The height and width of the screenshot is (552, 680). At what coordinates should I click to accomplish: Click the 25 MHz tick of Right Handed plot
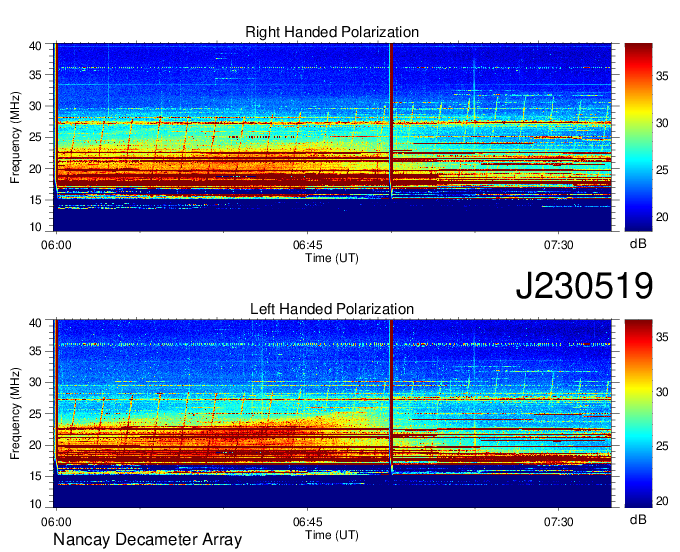(x=35, y=137)
